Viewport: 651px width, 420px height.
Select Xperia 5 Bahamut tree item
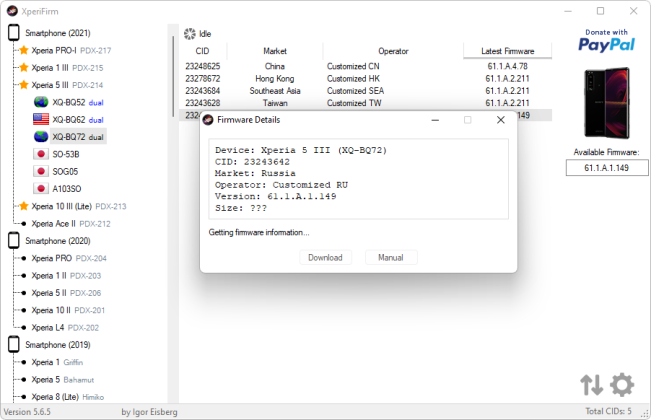coord(63,379)
